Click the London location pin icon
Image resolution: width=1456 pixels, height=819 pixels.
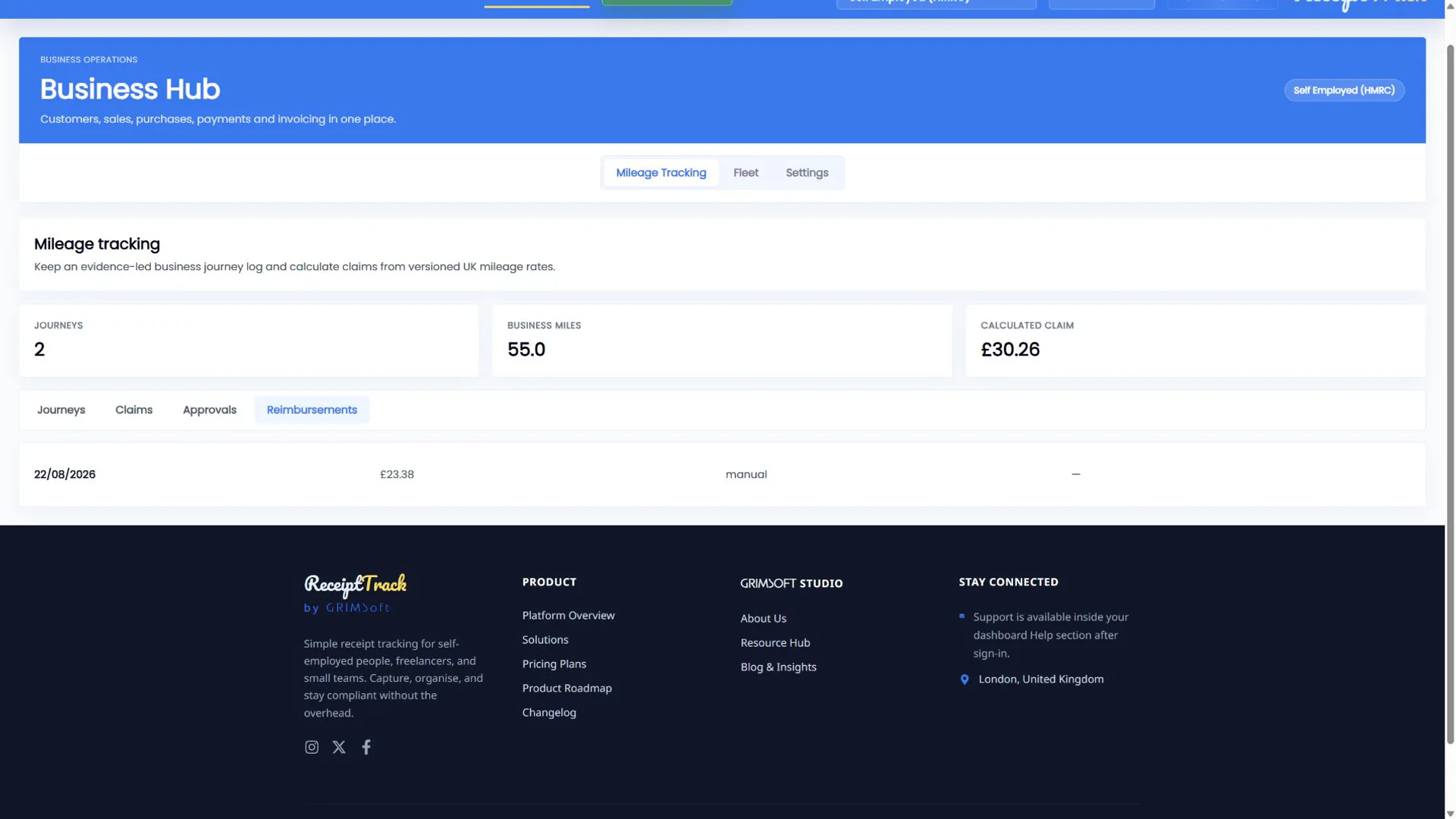tap(965, 679)
